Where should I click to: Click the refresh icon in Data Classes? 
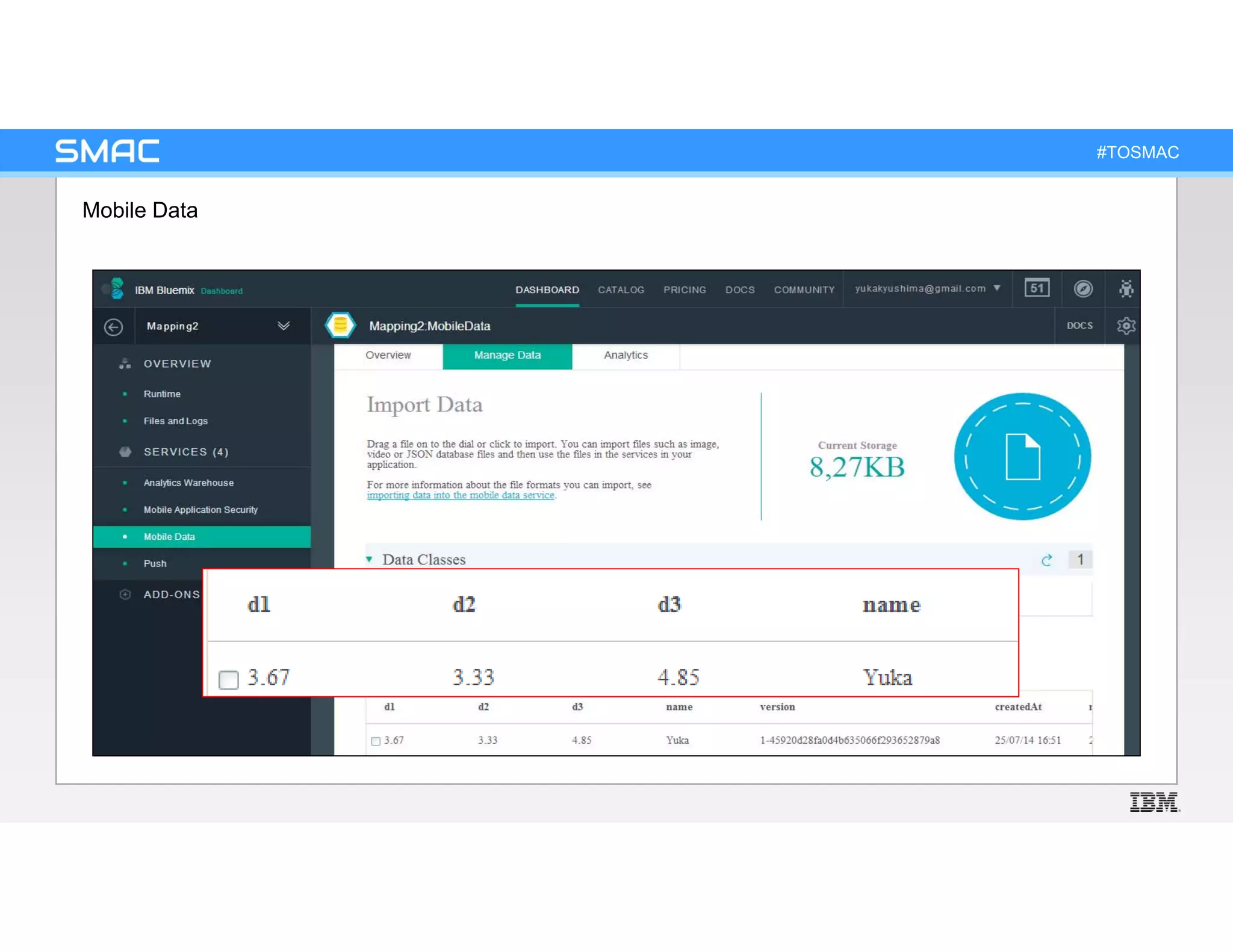pyautogui.click(x=1047, y=560)
